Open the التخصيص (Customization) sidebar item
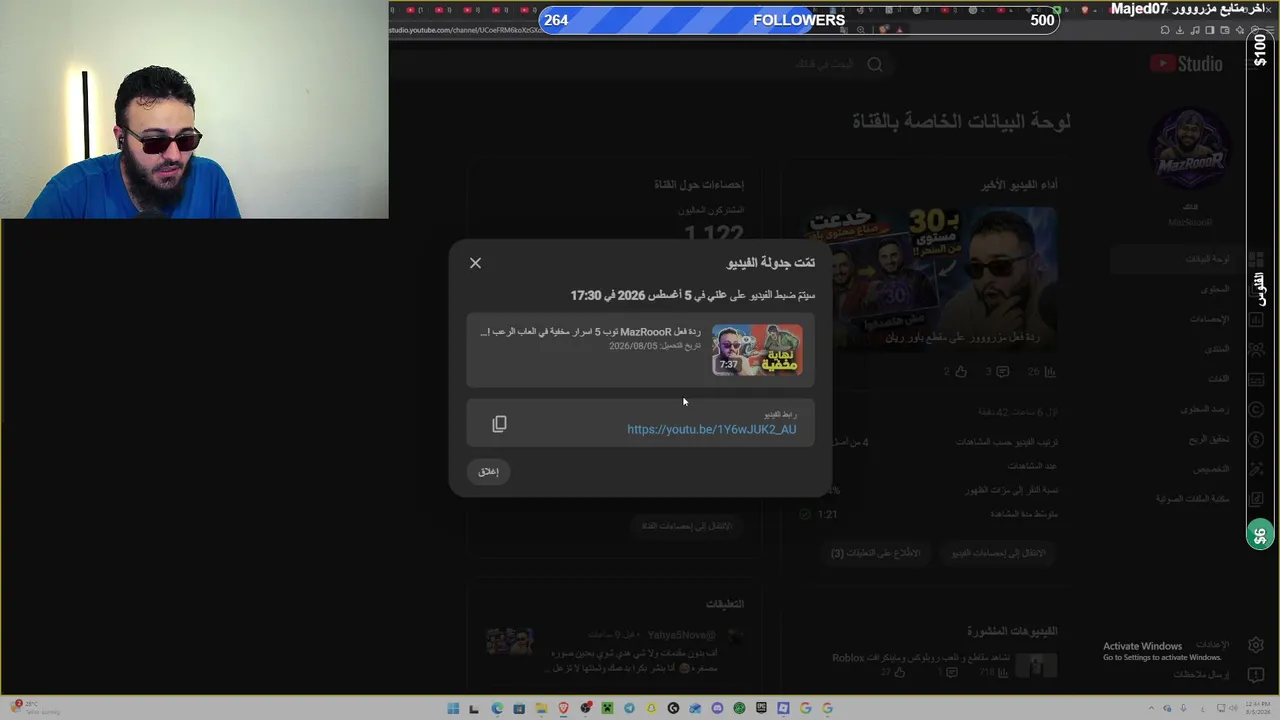 [x=1211, y=469]
